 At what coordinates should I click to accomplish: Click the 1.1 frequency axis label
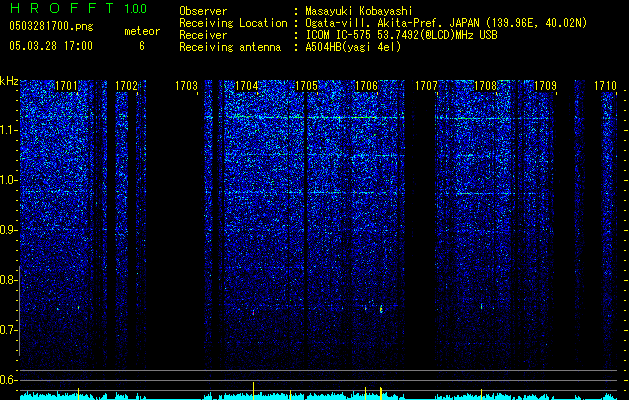point(7,130)
